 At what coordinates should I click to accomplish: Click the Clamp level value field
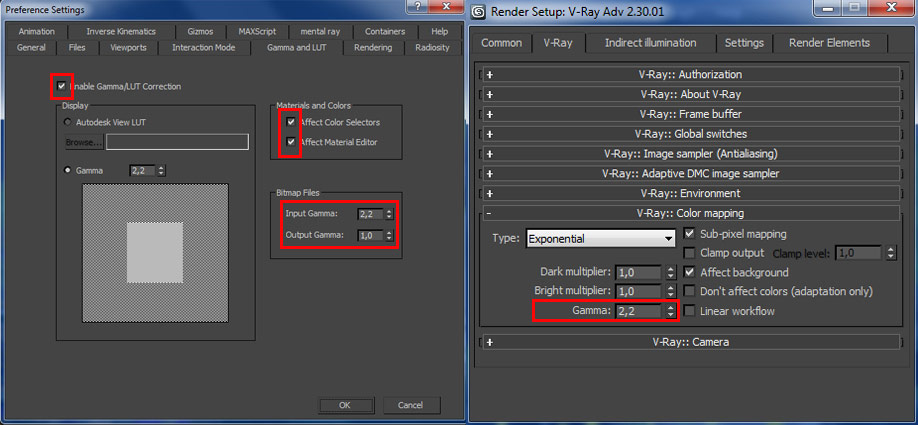click(x=859, y=253)
